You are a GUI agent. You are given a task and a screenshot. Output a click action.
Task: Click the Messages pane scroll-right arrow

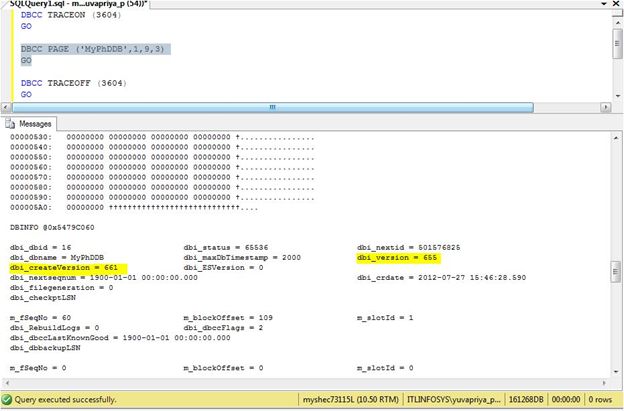pyautogui.click(x=604, y=383)
